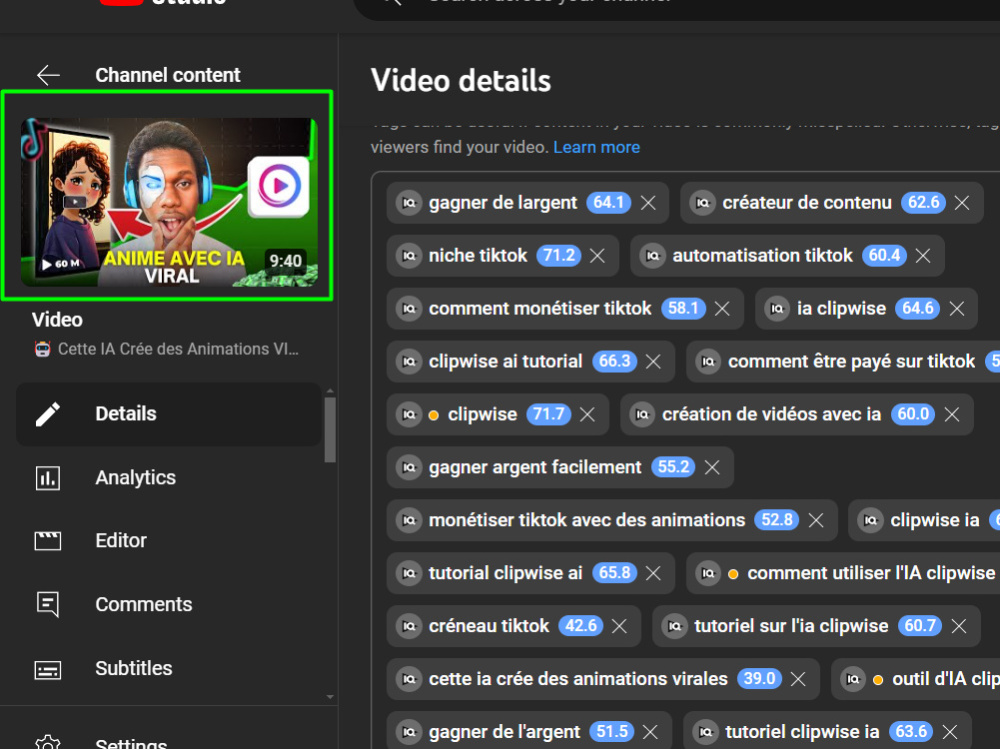The height and width of the screenshot is (749, 1000).
Task: Click the Subtitles icon in sidebar
Action: (x=48, y=670)
